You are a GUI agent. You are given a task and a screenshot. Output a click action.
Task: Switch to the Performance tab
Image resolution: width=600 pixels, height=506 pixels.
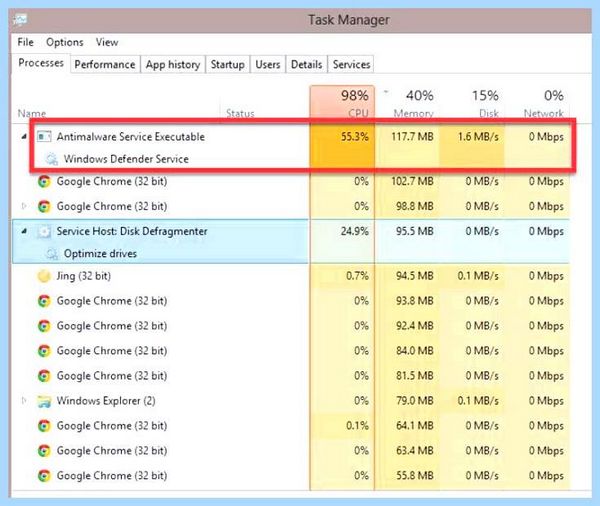click(x=105, y=64)
